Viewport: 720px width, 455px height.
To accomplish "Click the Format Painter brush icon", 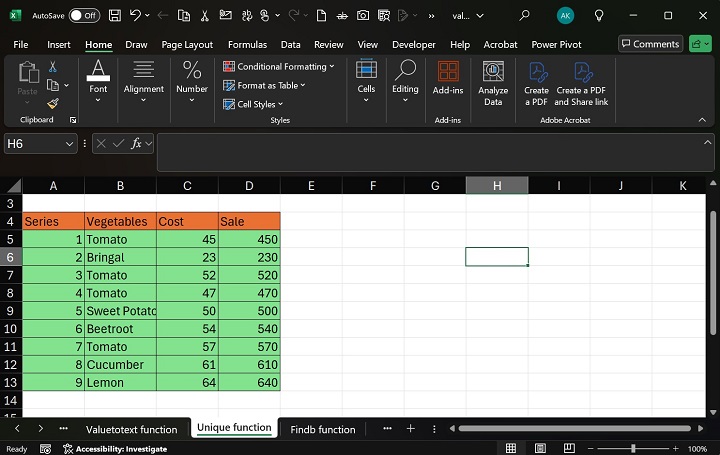I will (53, 103).
